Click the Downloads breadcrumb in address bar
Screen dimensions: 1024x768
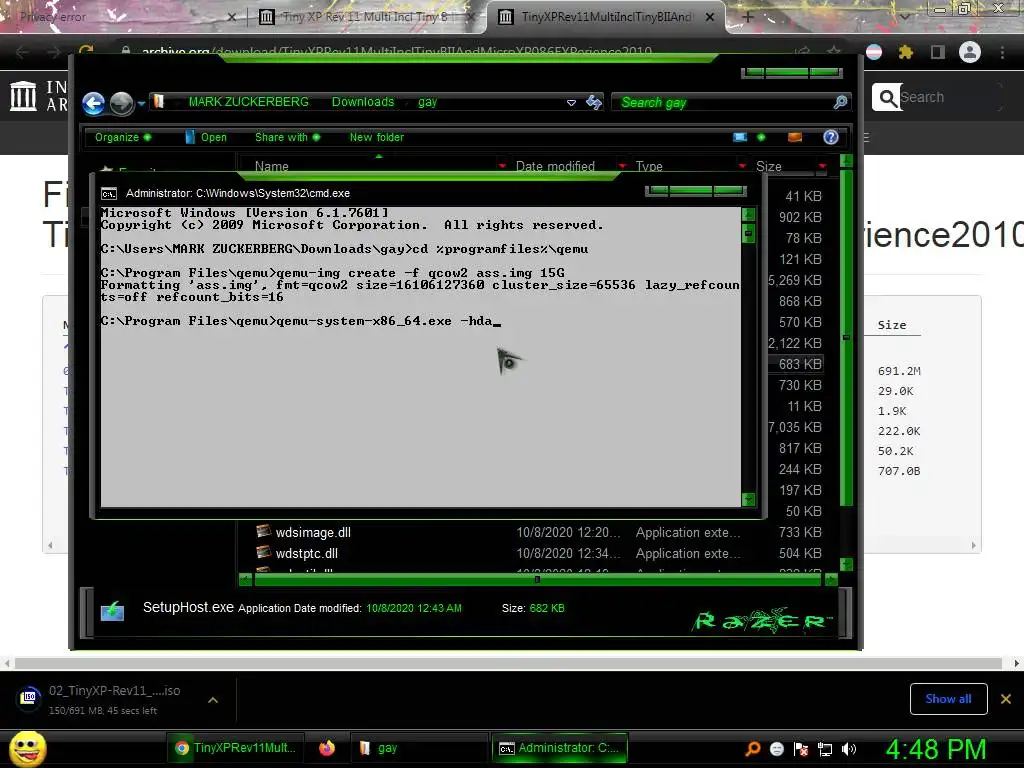point(362,102)
